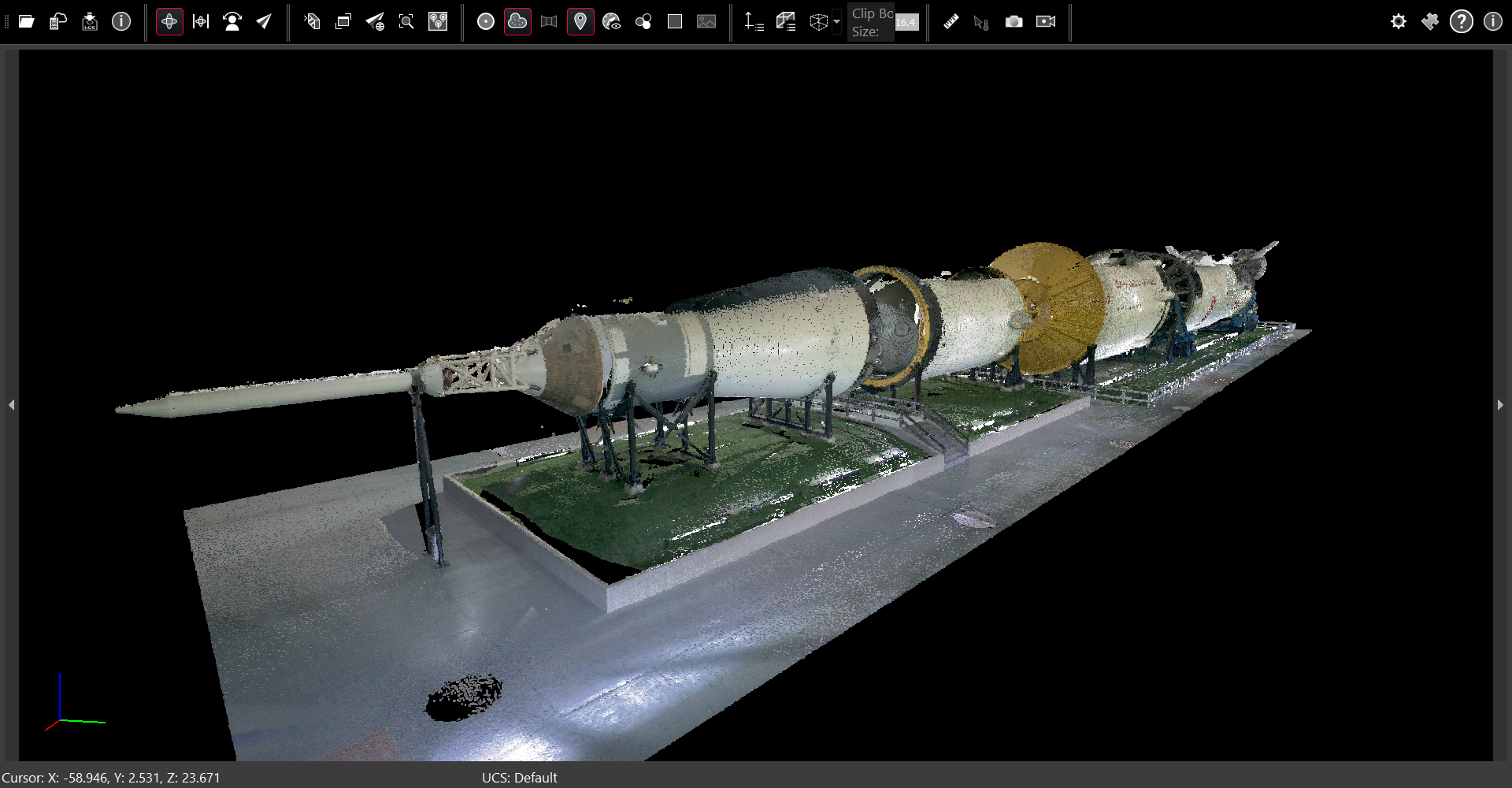Expand the clip box dropdown arrow

tap(836, 22)
